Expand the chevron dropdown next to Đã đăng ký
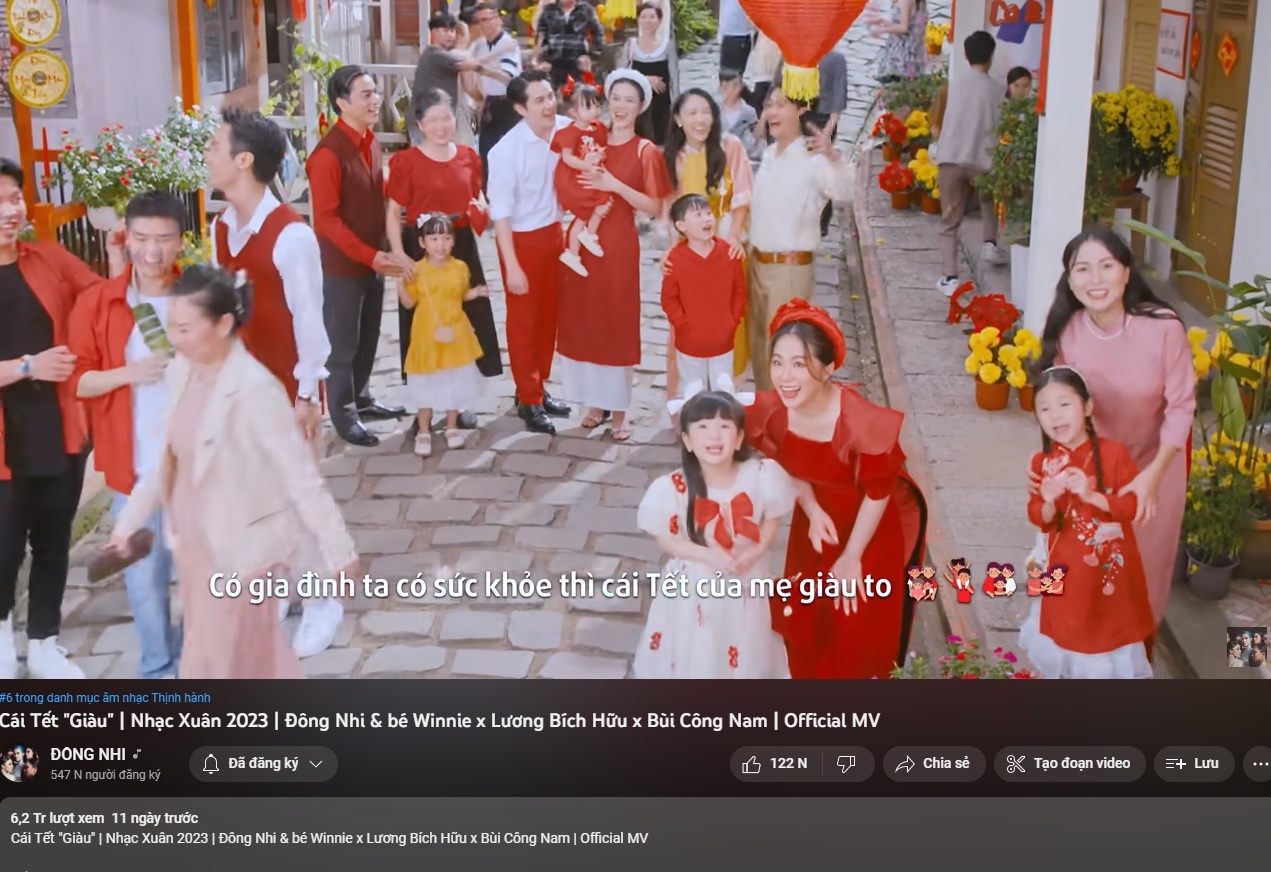1271x872 pixels. point(314,763)
